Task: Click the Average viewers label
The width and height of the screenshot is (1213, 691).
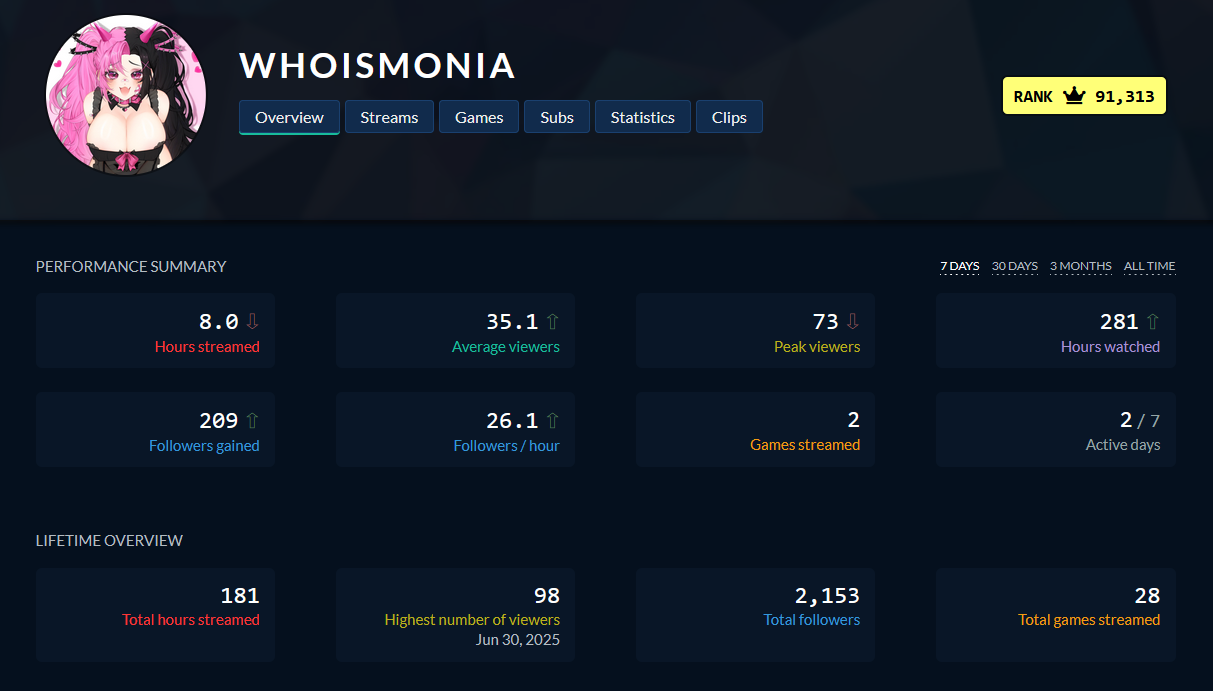Action: click(x=506, y=347)
